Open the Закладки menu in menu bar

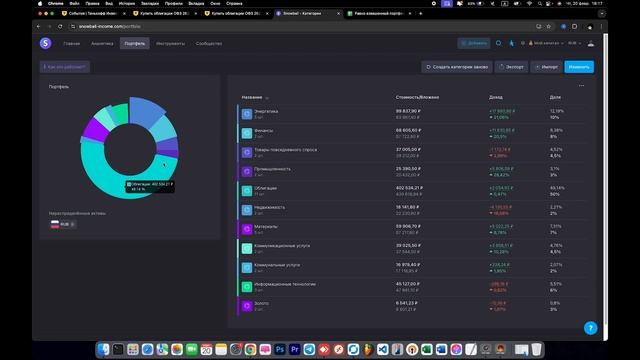(150, 3)
